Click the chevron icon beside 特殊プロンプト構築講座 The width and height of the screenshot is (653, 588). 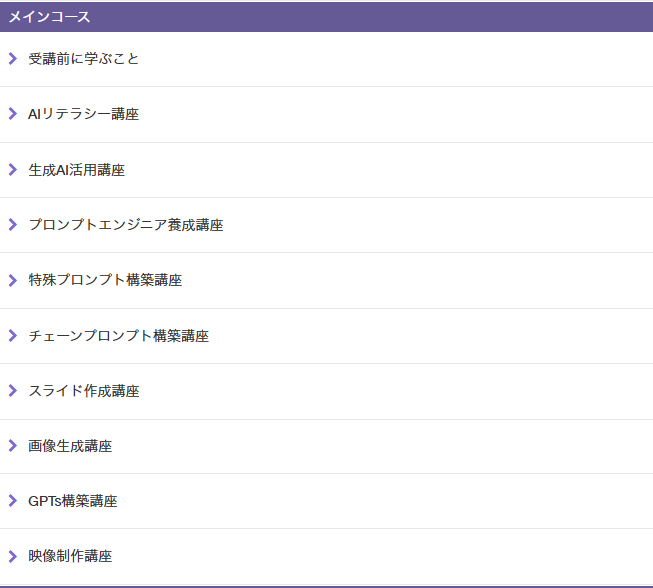click(x=13, y=280)
